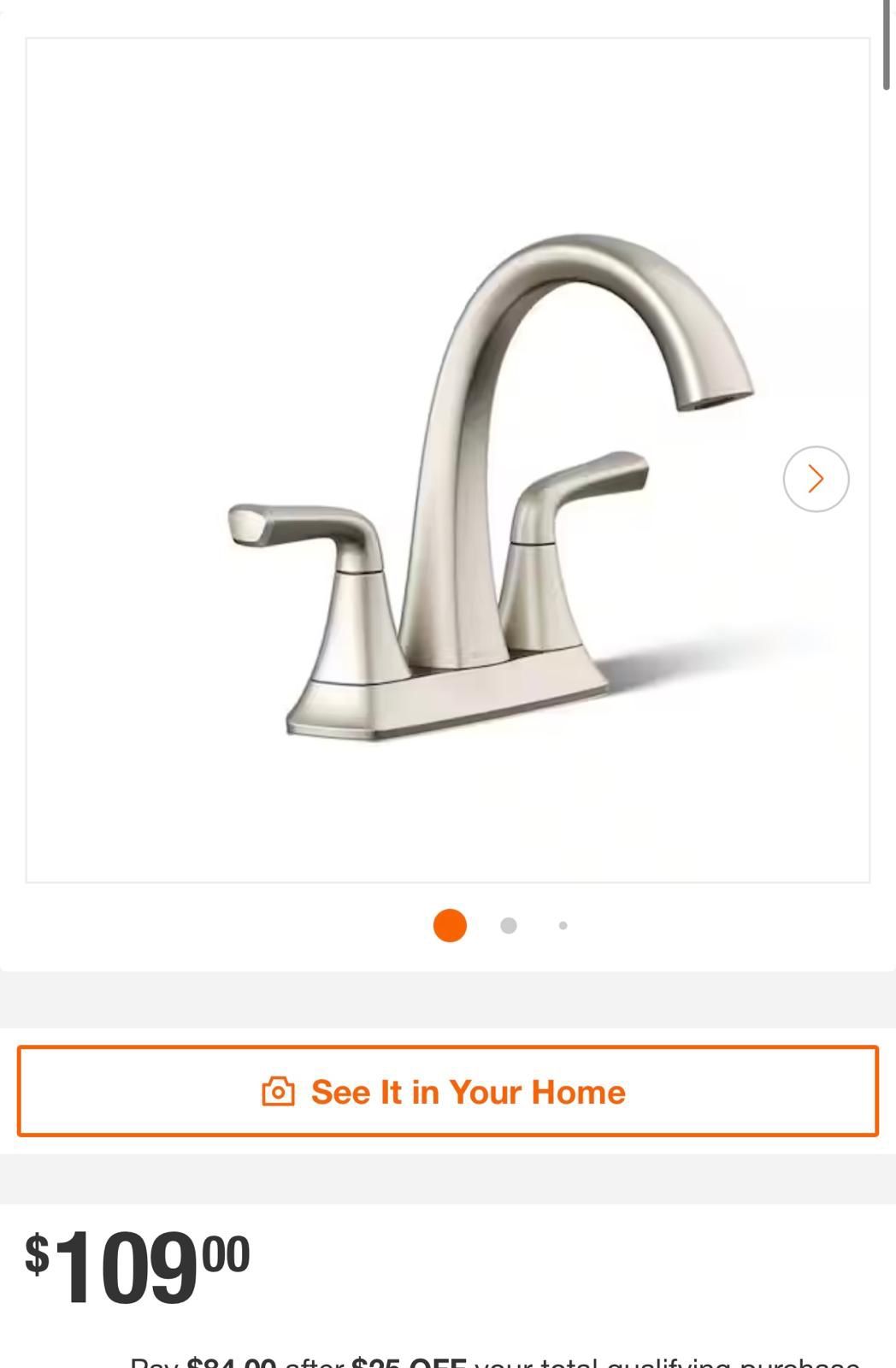Click the spout tip aerator opening
Viewport: 896px width, 1368px height.
[x=716, y=400]
